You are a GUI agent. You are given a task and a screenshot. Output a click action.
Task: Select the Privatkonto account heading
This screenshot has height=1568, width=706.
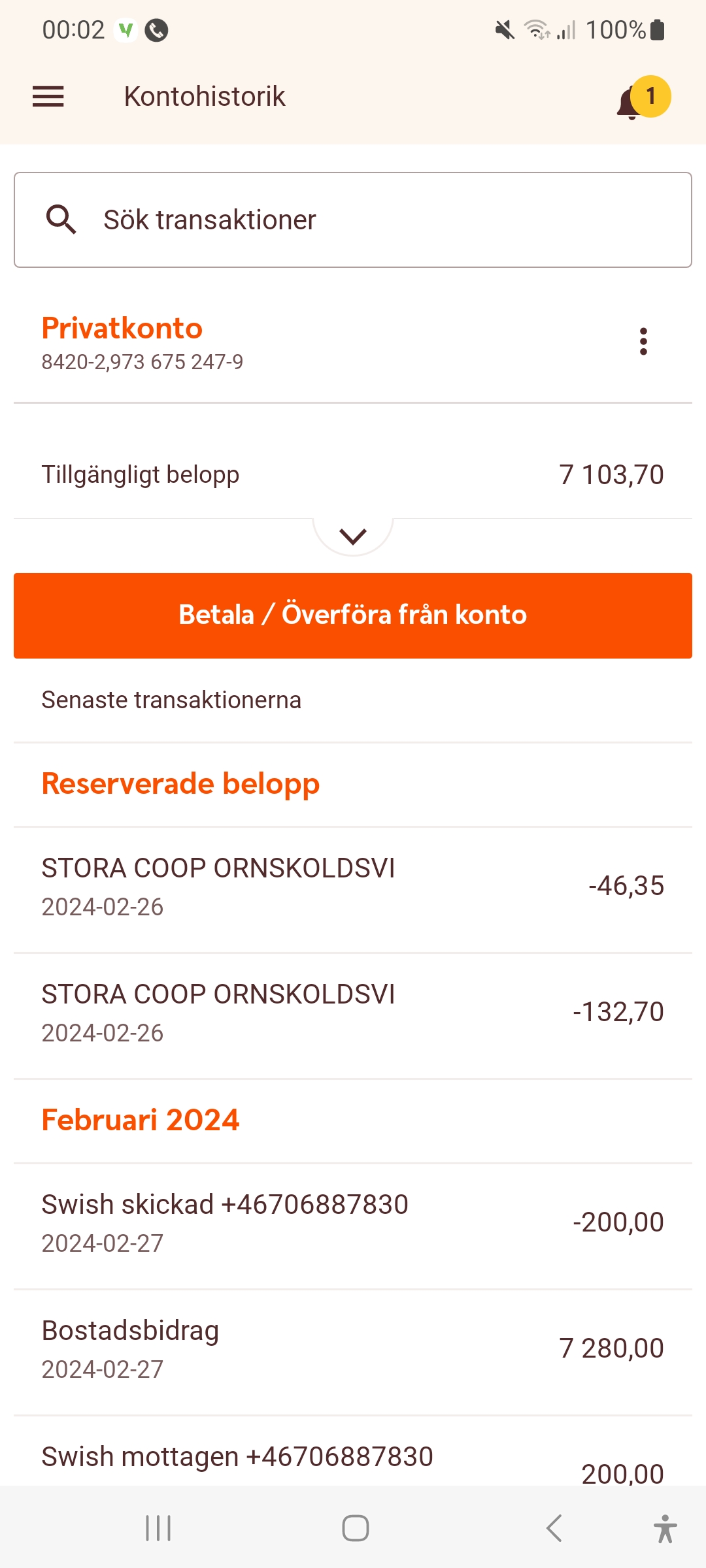[122, 329]
